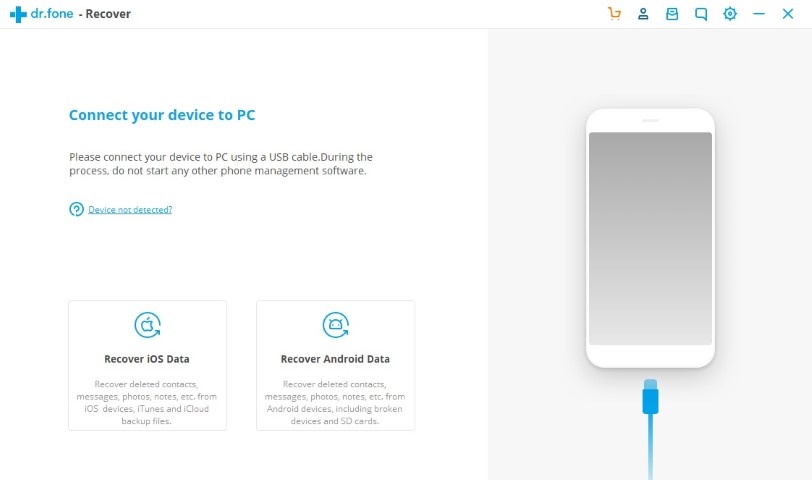This screenshot has width=812, height=480.
Task: Close the dr.fone Recover window
Action: click(788, 14)
